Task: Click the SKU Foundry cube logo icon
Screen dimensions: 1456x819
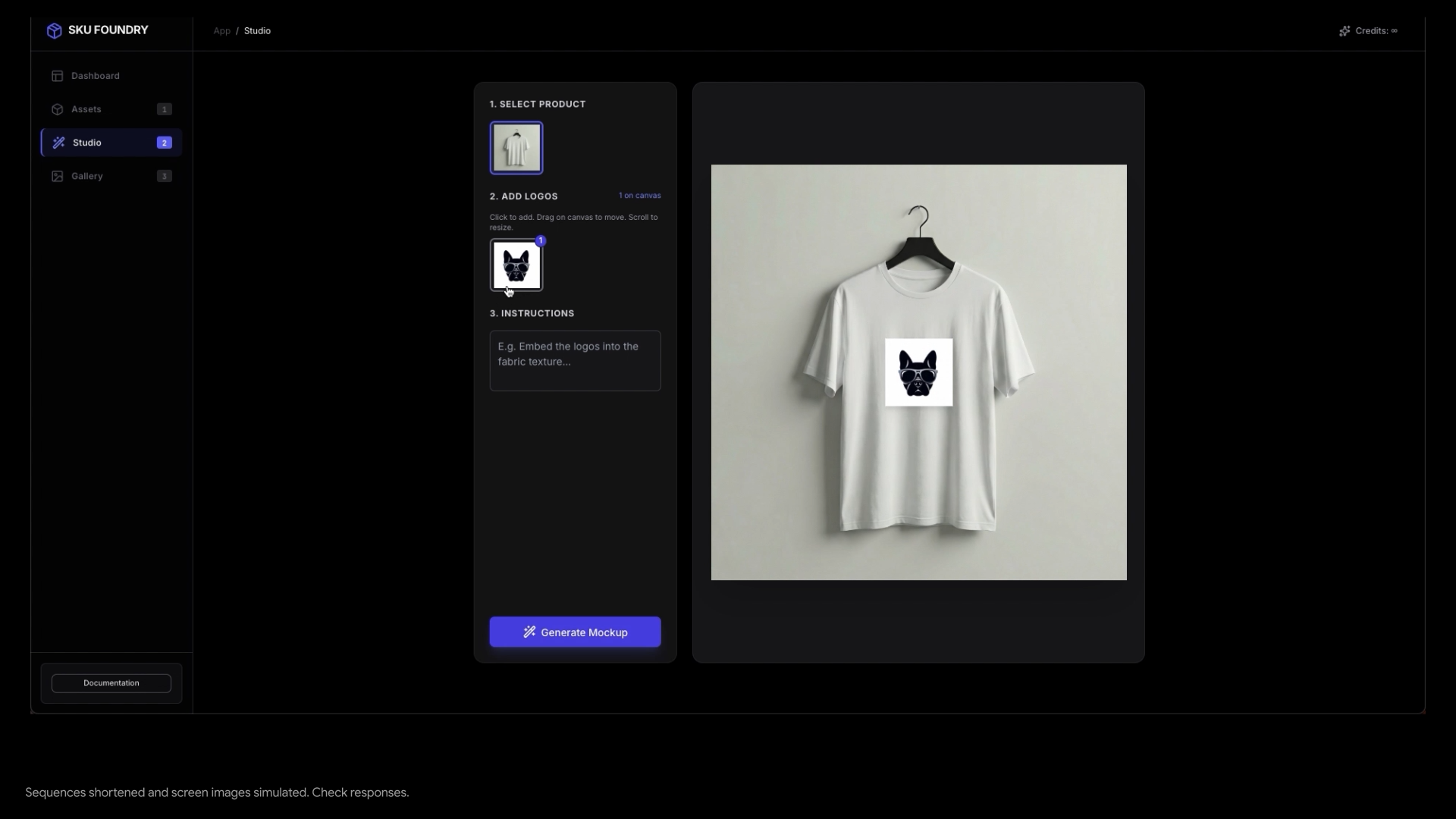Action: point(54,30)
